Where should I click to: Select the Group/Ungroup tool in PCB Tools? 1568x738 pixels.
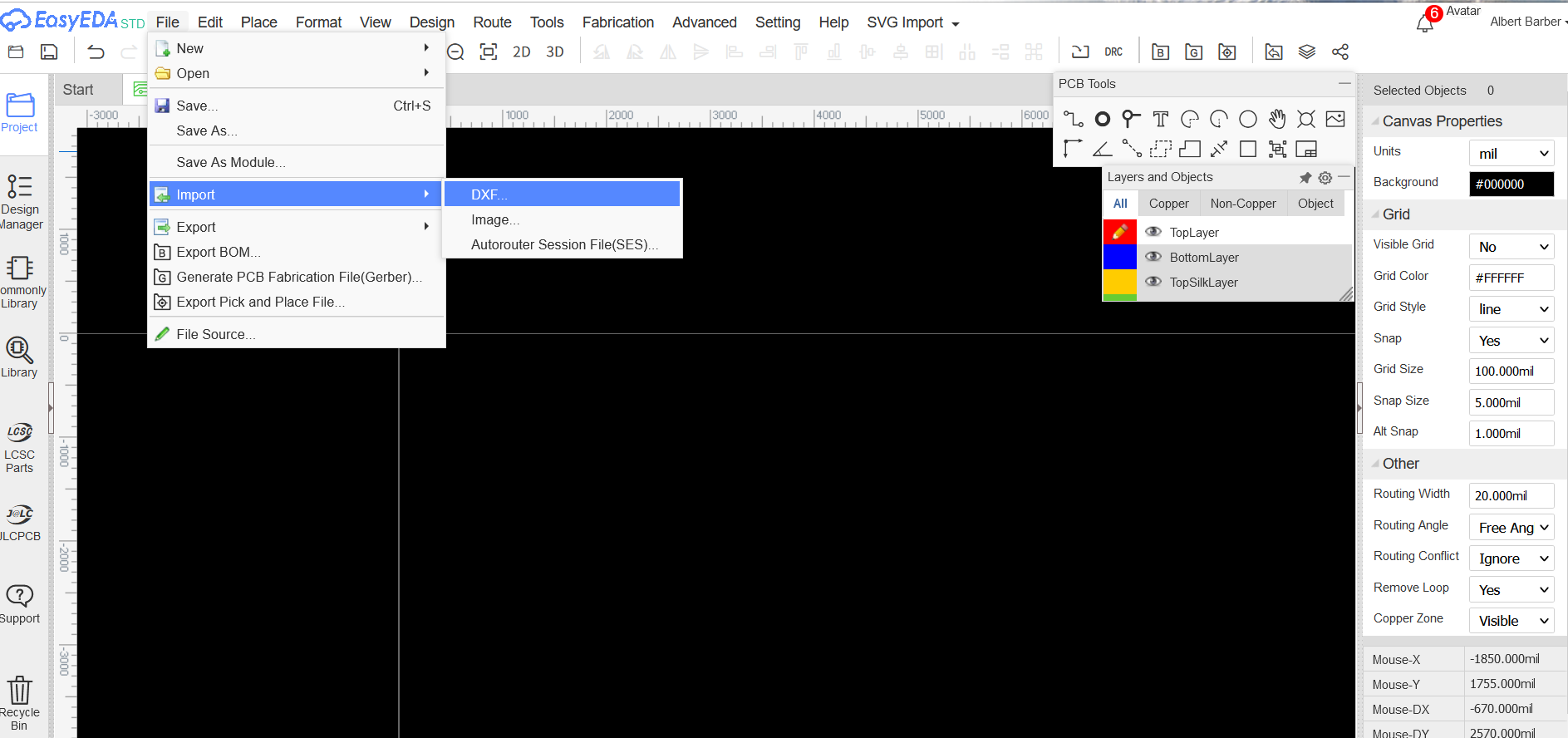click(1277, 149)
